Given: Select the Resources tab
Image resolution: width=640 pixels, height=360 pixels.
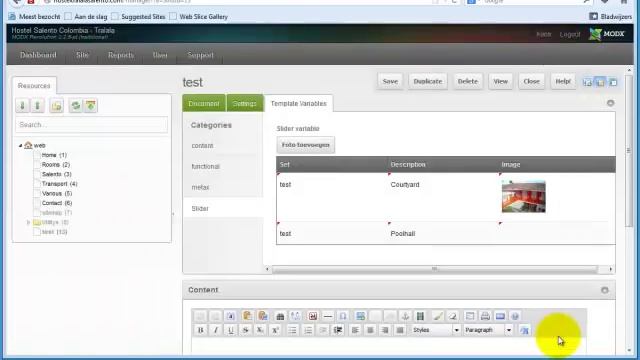Looking at the screenshot, I should (x=34, y=86).
